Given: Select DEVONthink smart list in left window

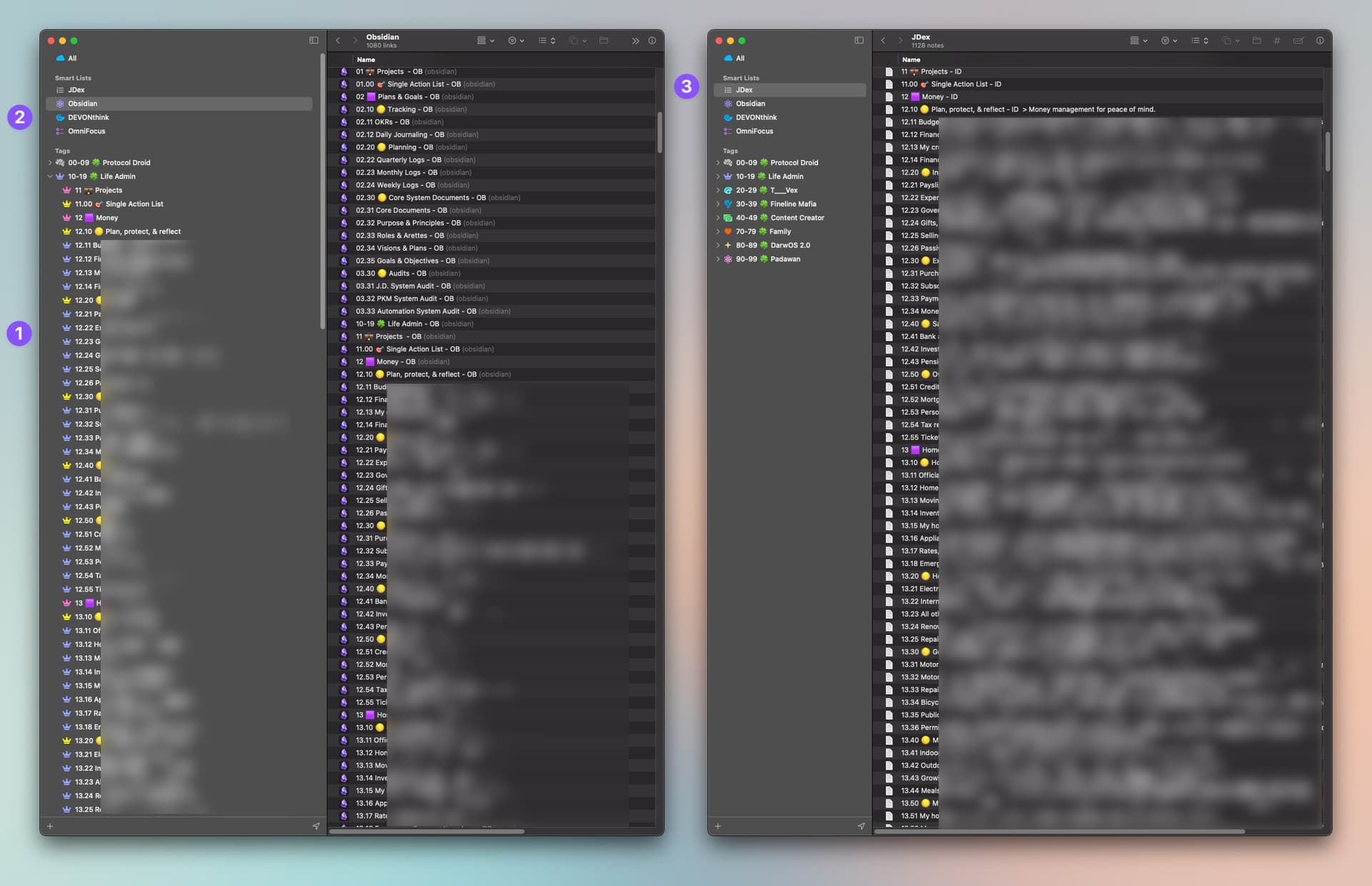Looking at the screenshot, I should (89, 118).
